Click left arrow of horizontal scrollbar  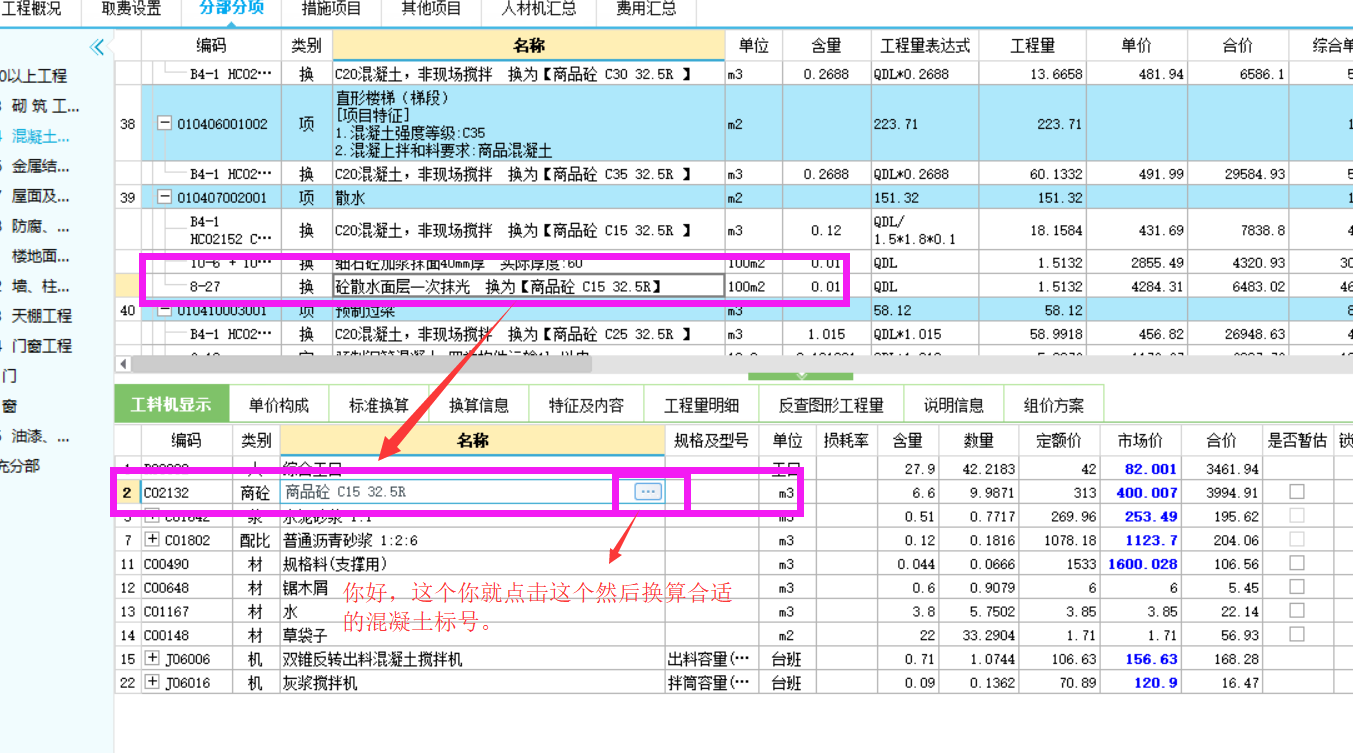click(x=124, y=363)
